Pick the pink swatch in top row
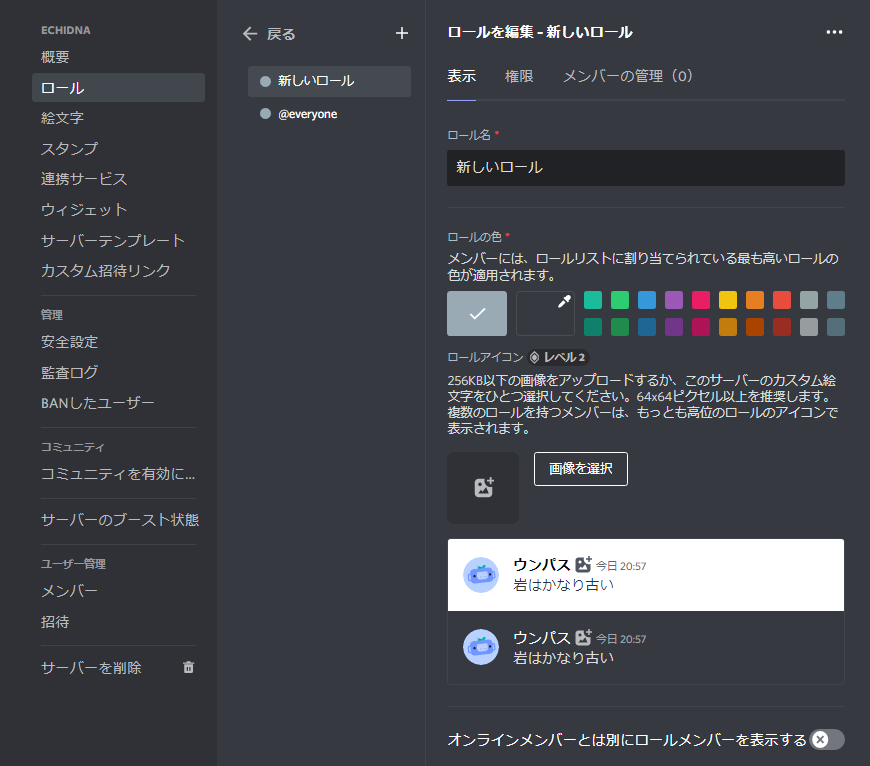 [x=701, y=300]
